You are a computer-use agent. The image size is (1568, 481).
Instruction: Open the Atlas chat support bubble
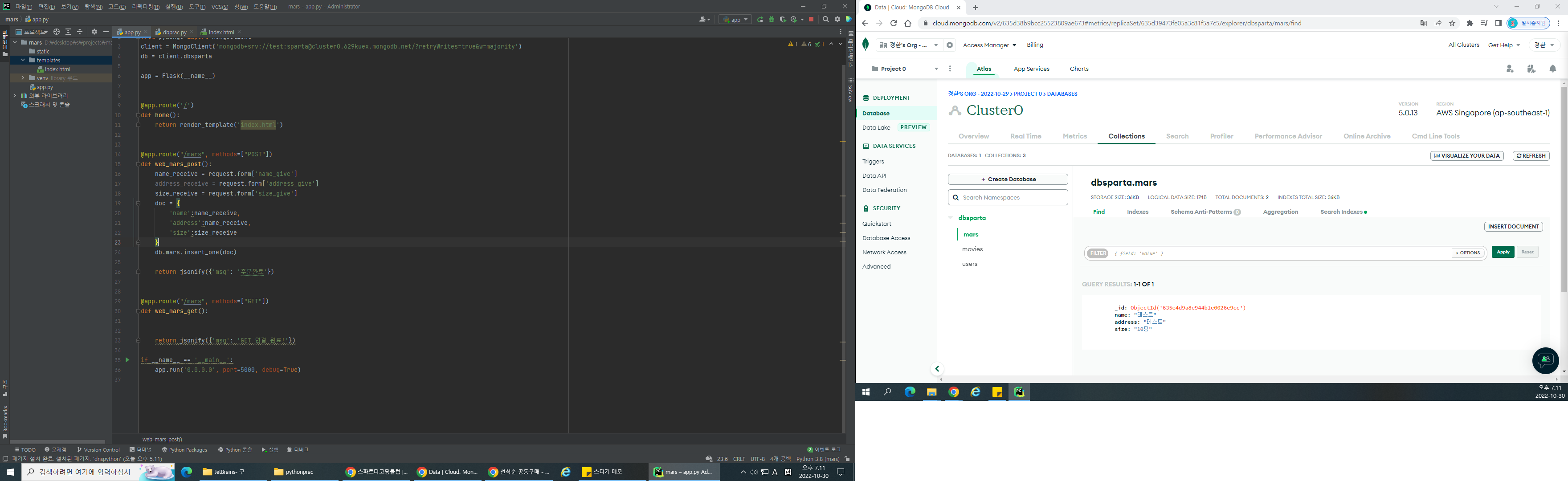coord(1545,360)
